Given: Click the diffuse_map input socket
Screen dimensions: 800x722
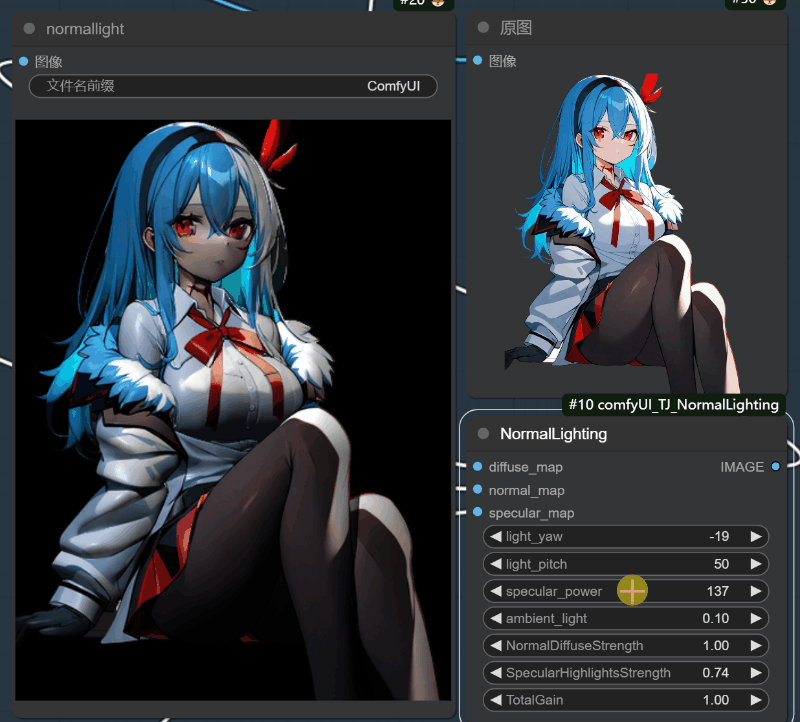Looking at the screenshot, I should (478, 466).
